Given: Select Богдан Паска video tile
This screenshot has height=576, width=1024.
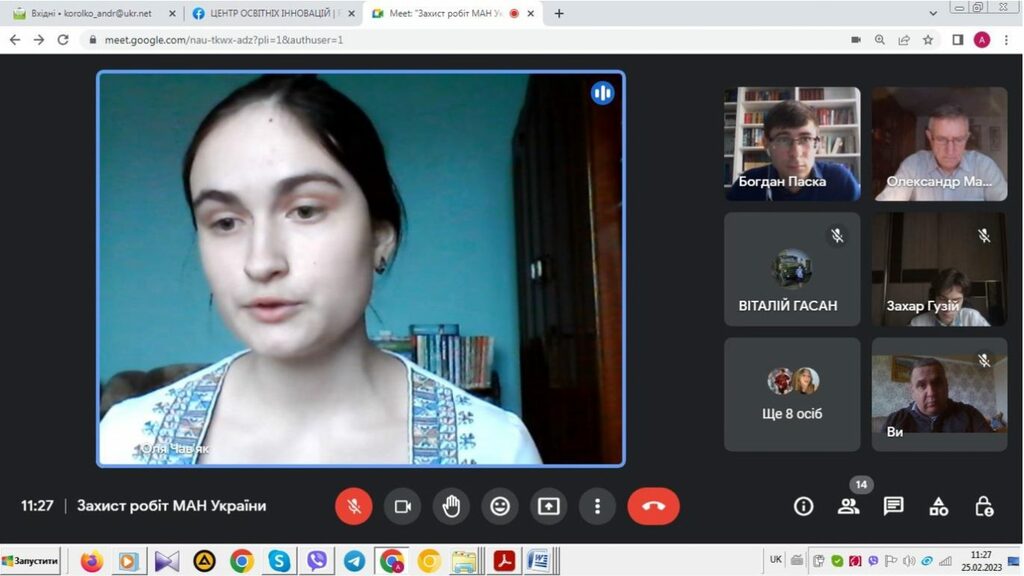Looking at the screenshot, I should 792,144.
